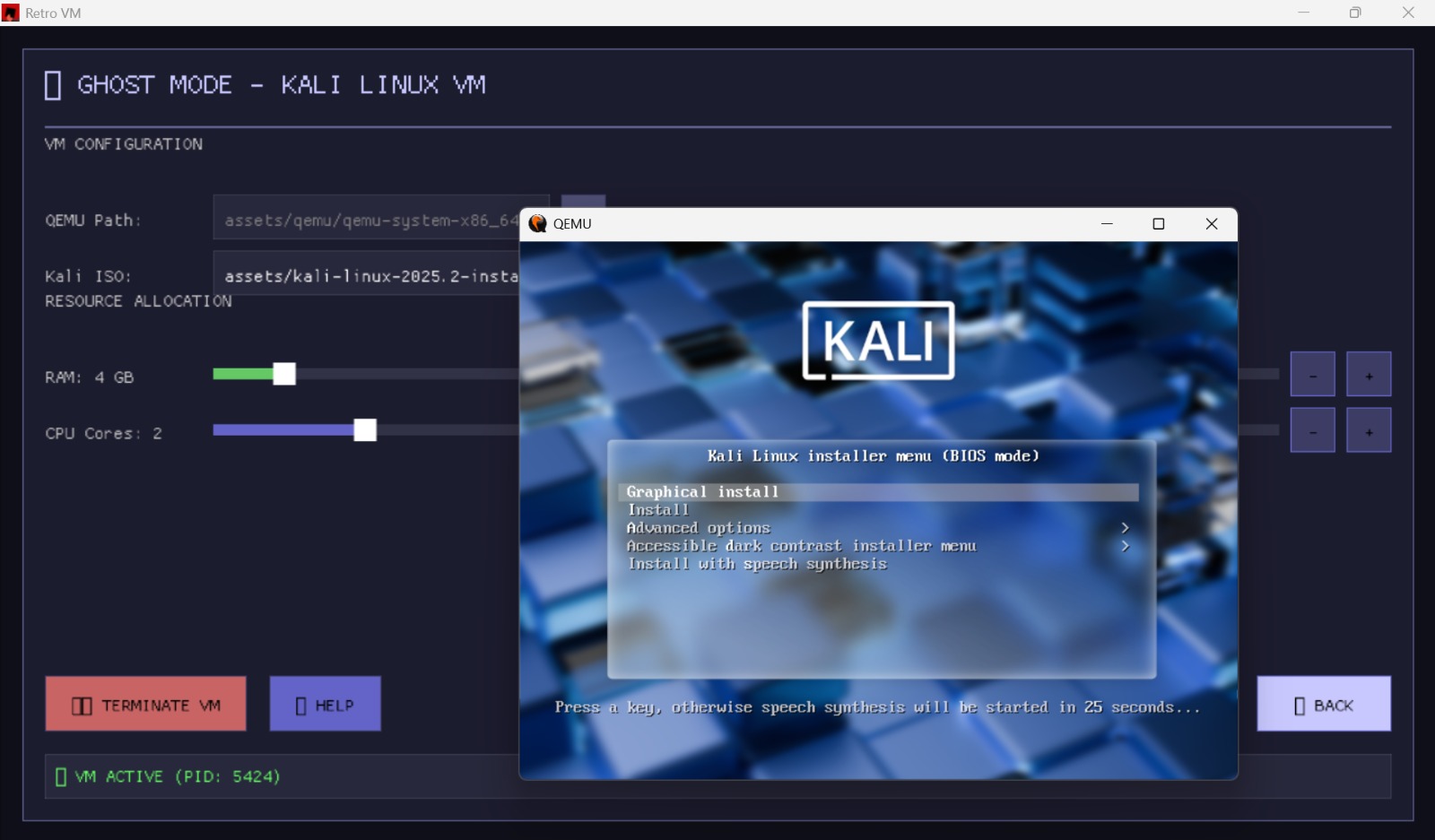This screenshot has width=1435, height=840.
Task: Minimize the Retro VM window
Action: (1304, 13)
